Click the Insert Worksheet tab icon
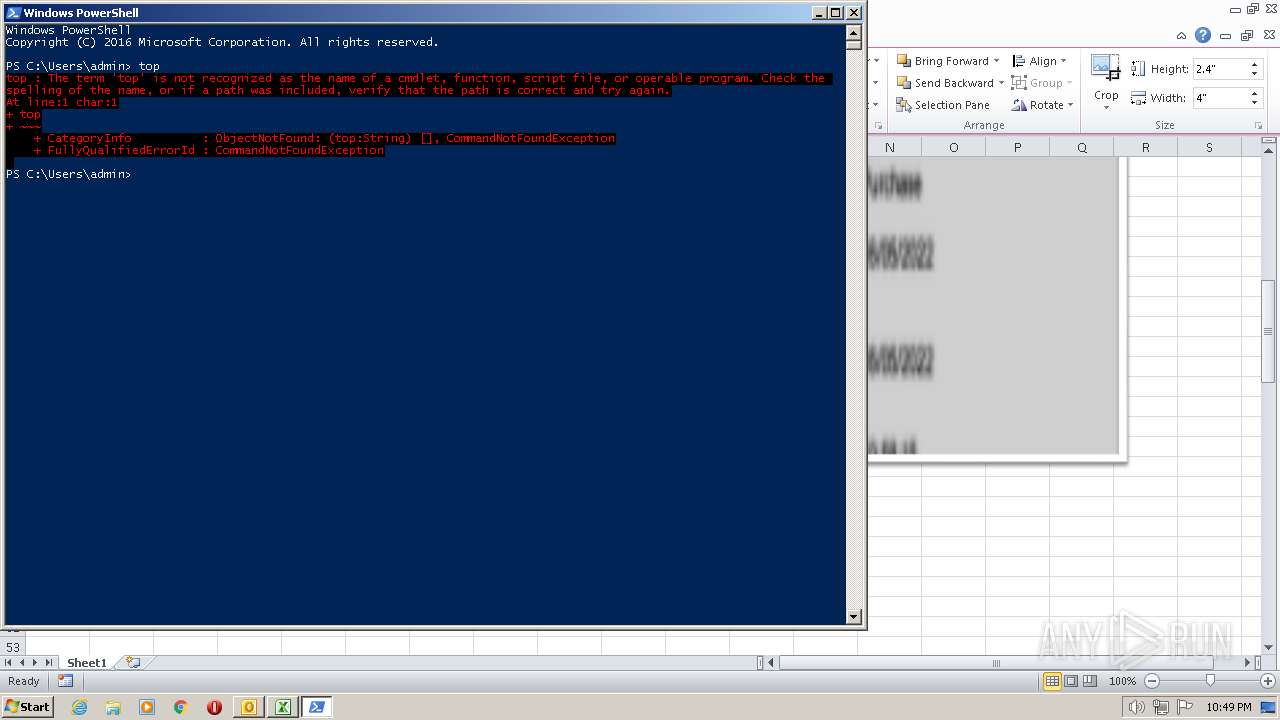This screenshot has height=720, width=1280. pyautogui.click(x=132, y=663)
